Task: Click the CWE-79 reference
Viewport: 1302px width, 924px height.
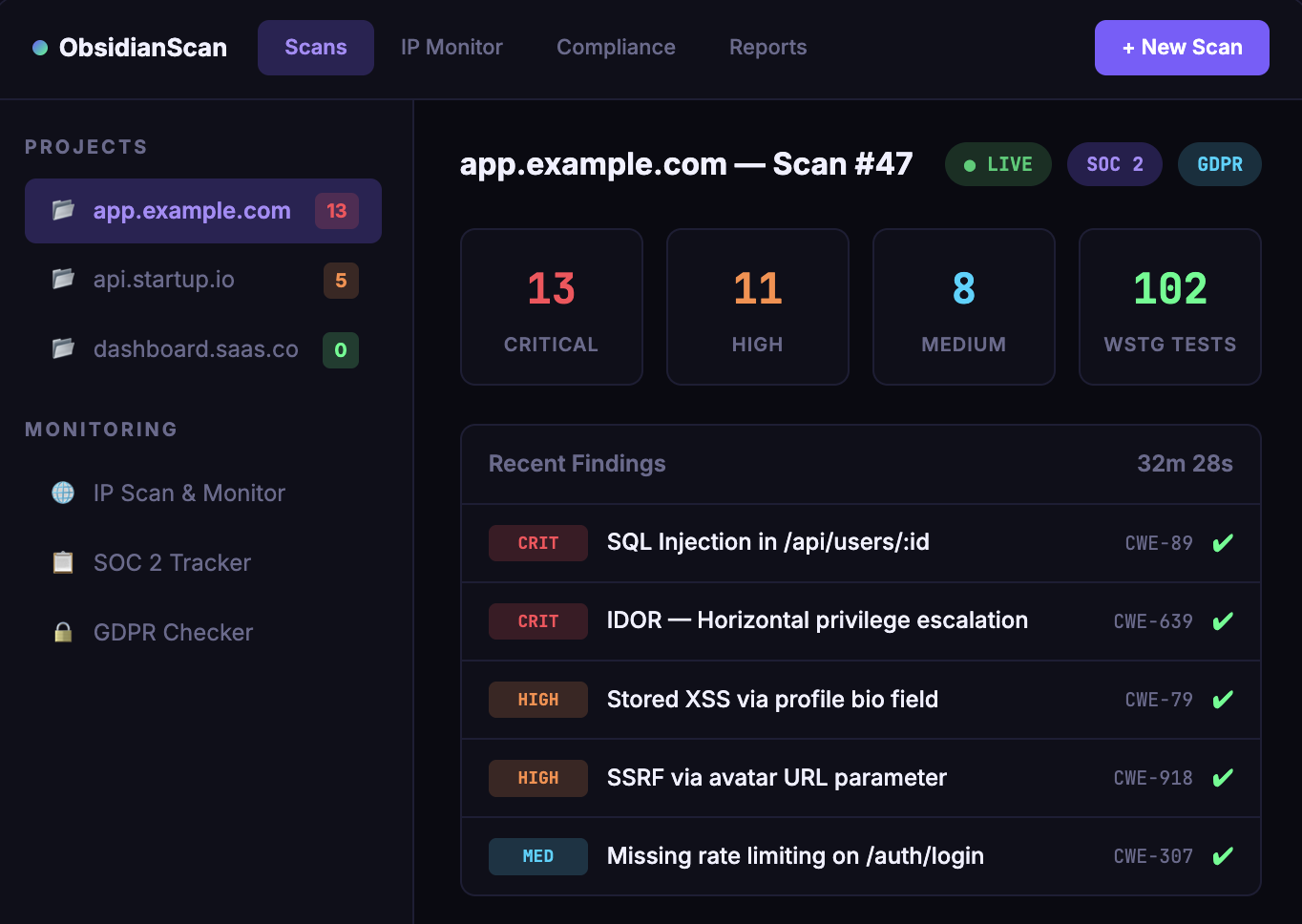Action: click(1159, 700)
